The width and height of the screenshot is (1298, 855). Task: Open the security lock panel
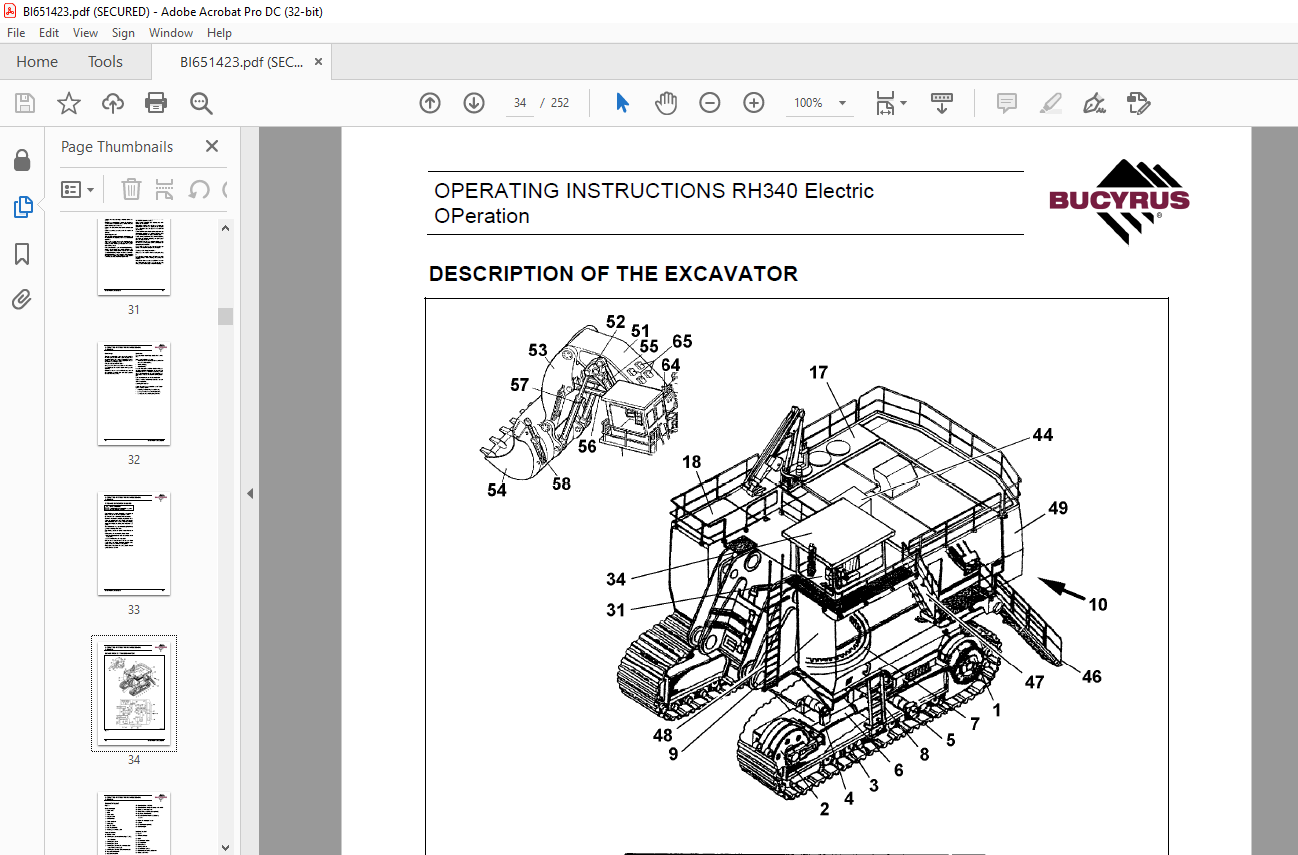point(22,161)
